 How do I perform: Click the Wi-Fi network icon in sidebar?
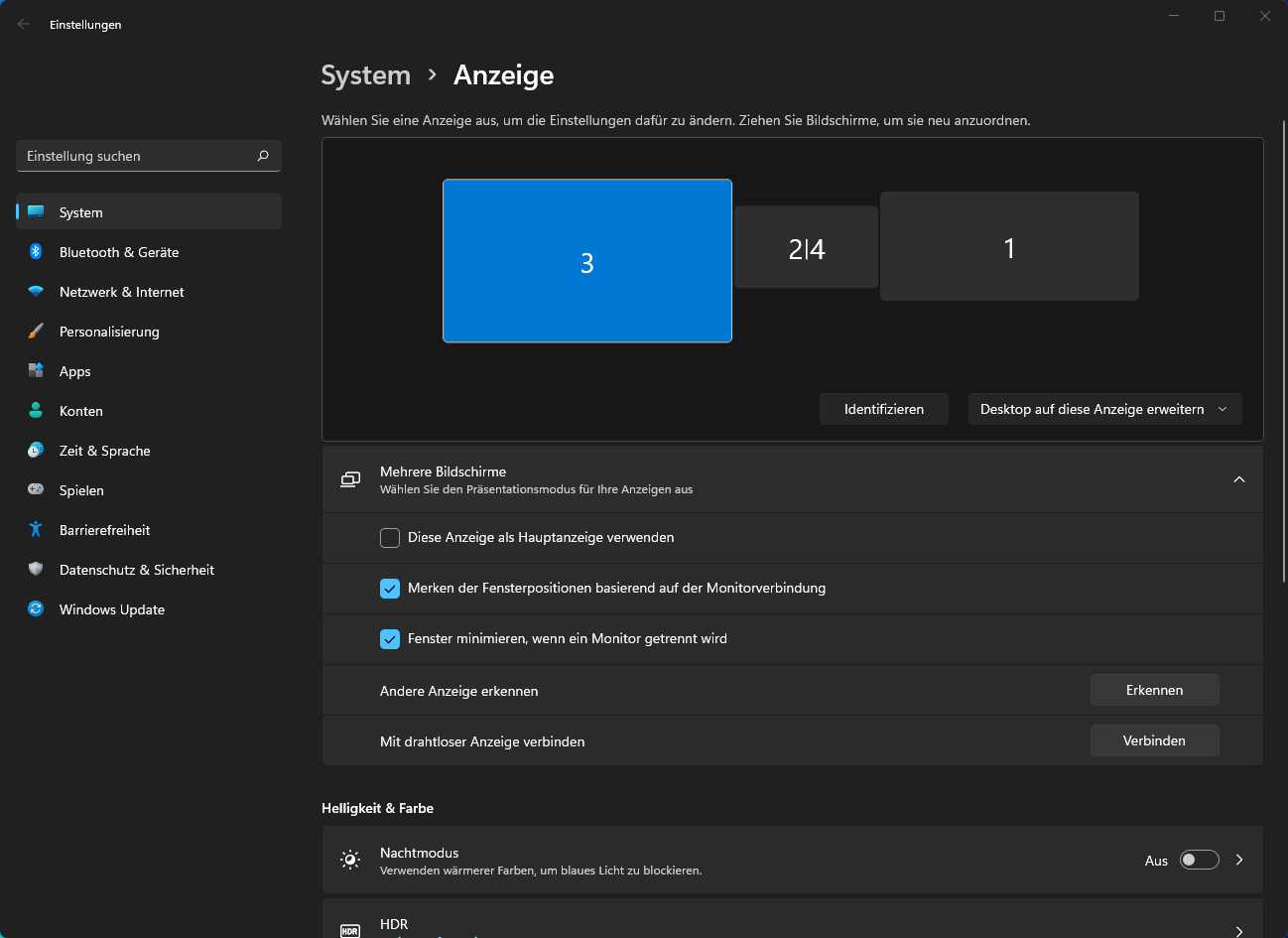(36, 291)
